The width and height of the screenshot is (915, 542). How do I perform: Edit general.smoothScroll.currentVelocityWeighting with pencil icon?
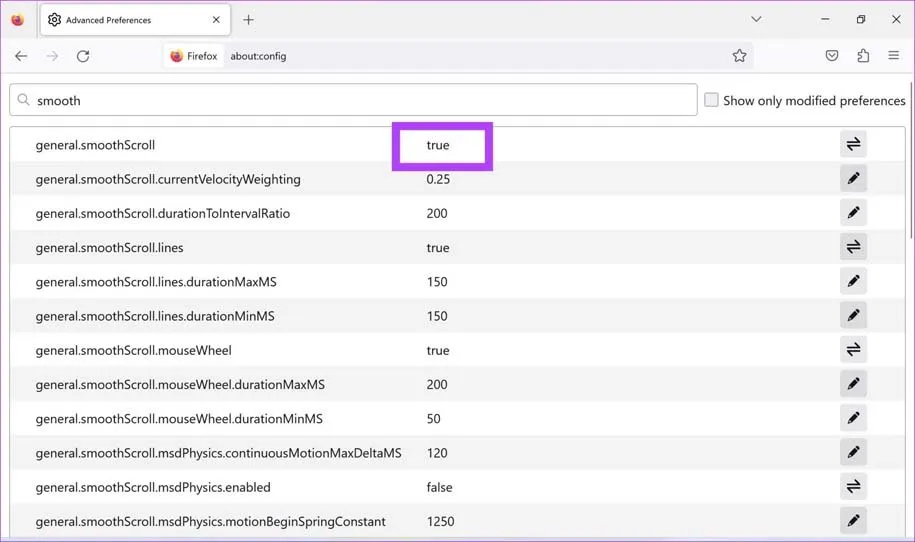pos(853,179)
